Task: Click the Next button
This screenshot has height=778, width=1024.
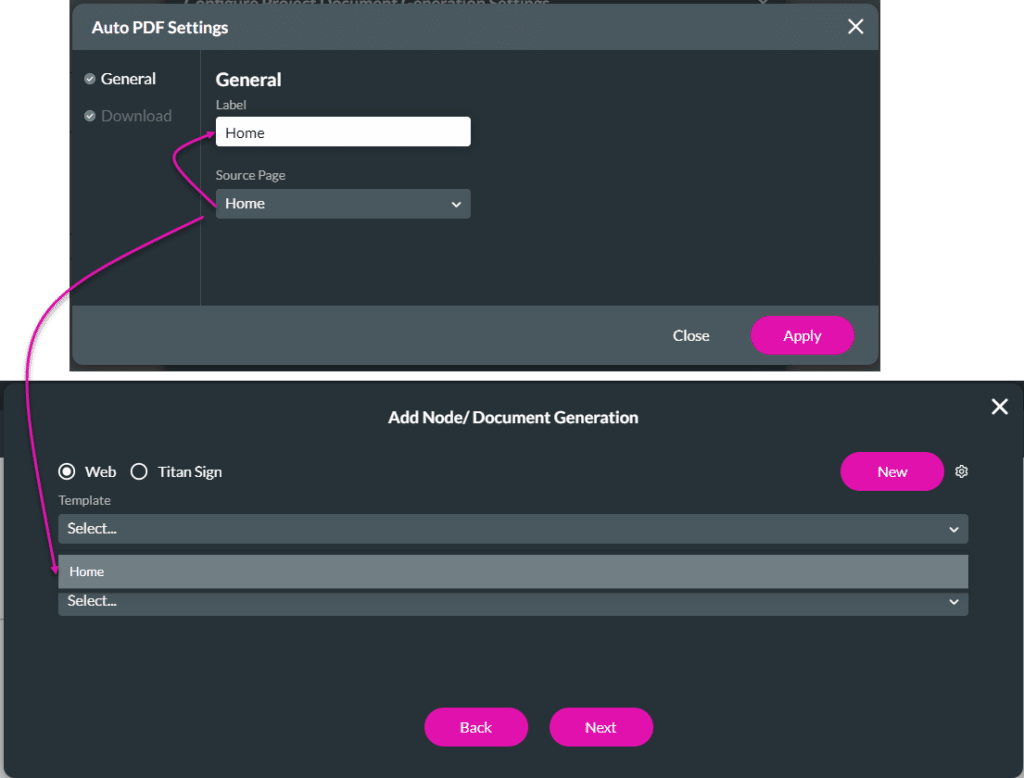Action: [600, 727]
